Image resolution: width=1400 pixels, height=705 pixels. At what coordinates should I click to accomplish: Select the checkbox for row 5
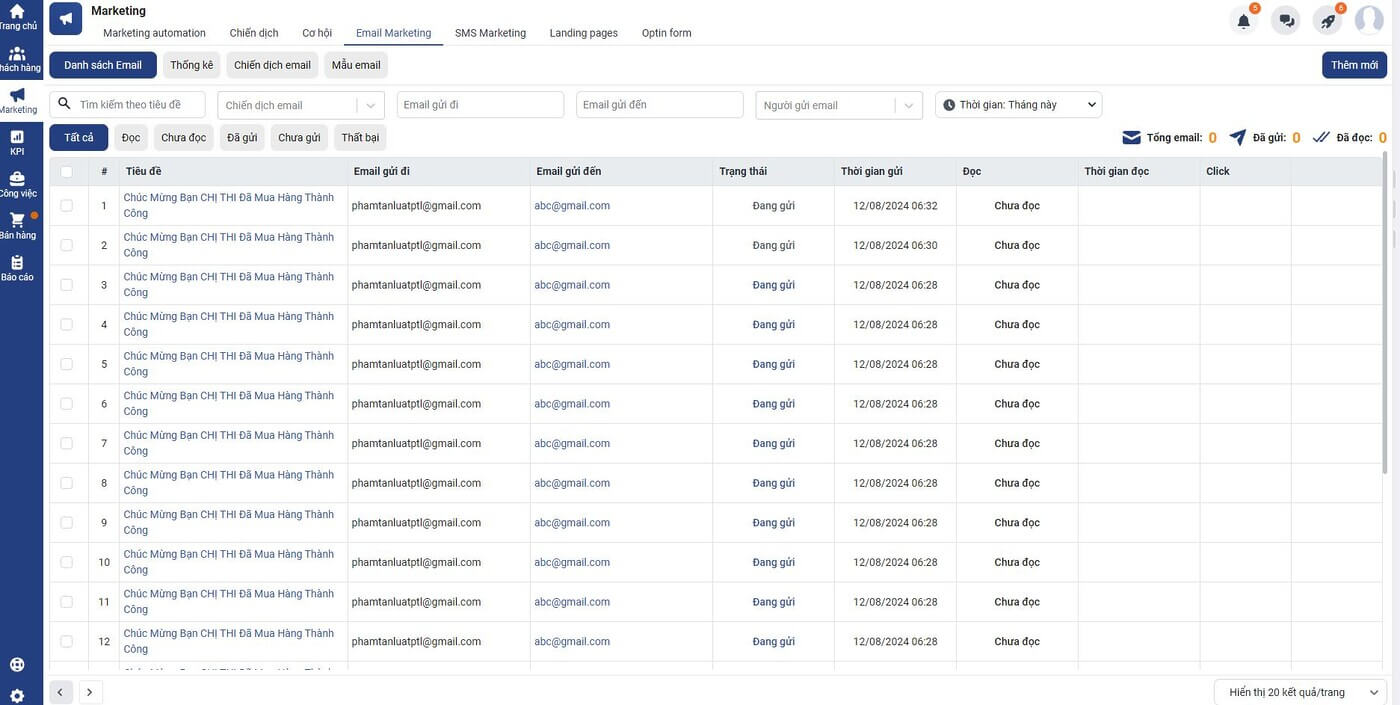tap(67, 364)
